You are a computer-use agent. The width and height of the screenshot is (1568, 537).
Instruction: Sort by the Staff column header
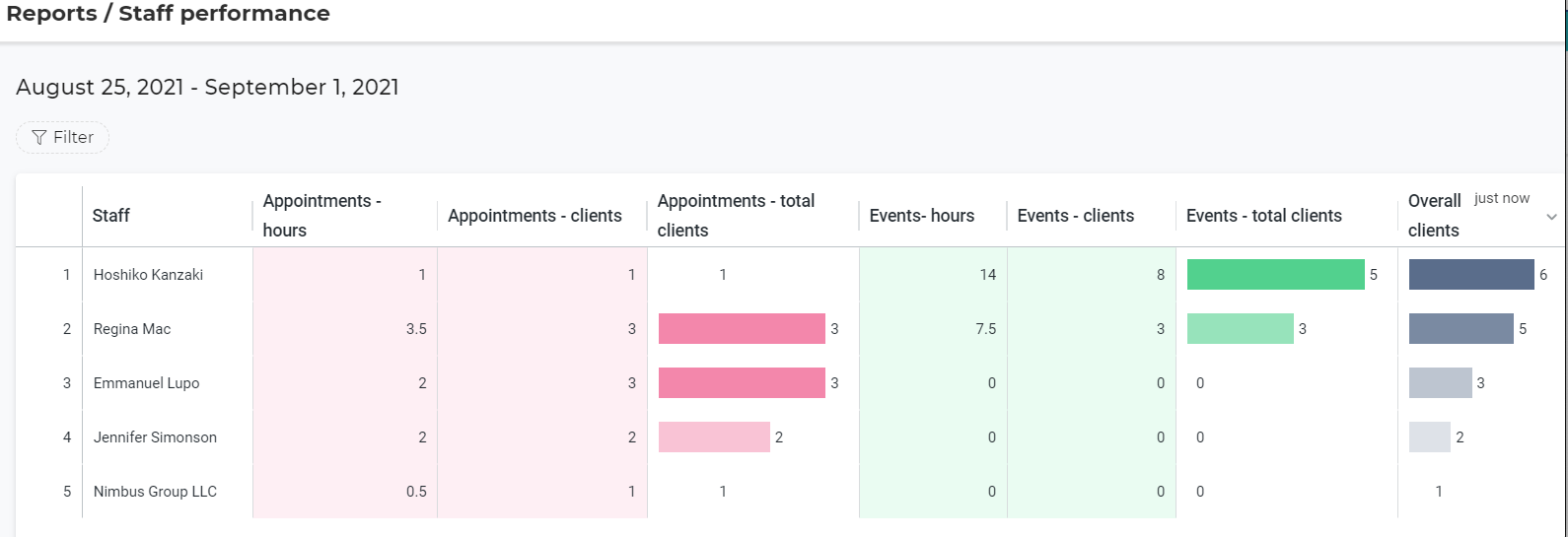111,216
